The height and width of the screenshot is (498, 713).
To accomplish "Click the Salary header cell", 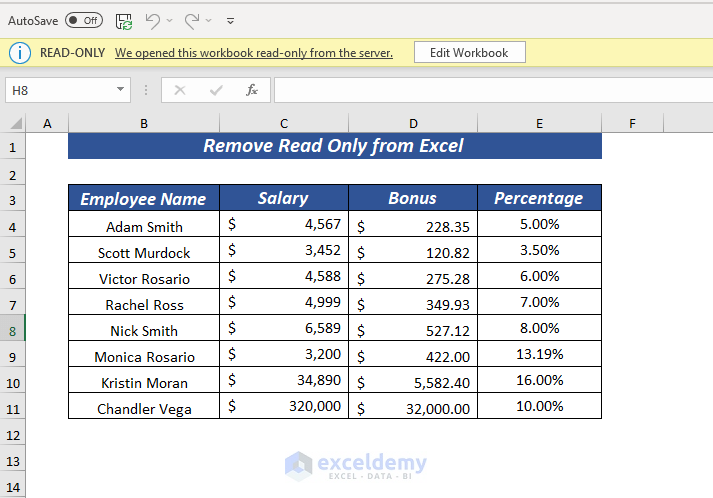I will 284,198.
